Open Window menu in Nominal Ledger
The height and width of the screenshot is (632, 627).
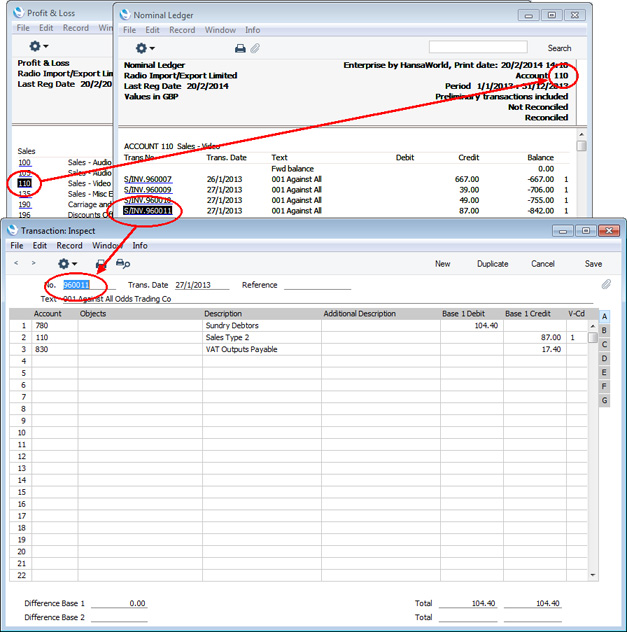pos(220,30)
